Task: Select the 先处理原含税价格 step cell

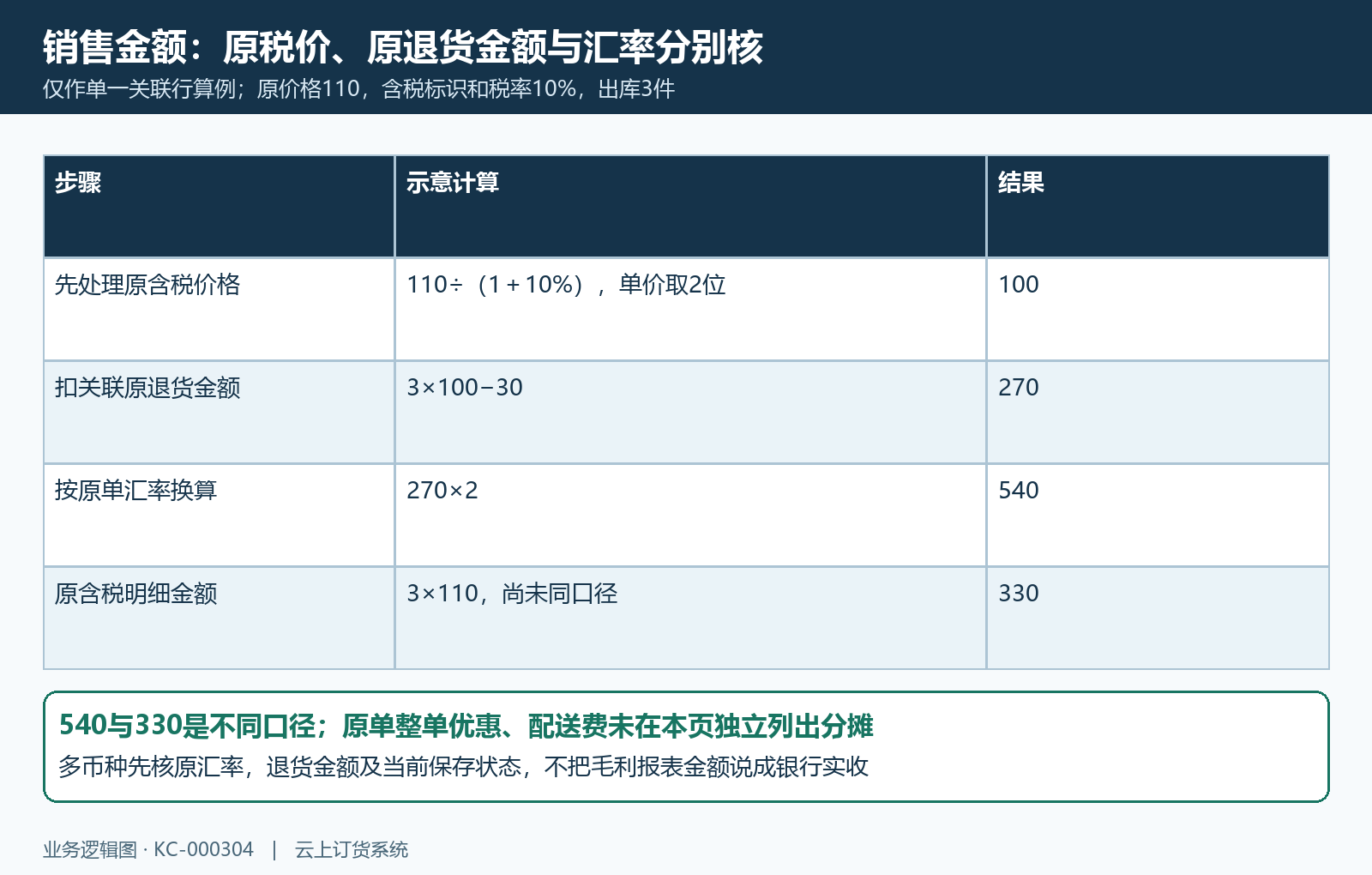Action: tap(220, 310)
